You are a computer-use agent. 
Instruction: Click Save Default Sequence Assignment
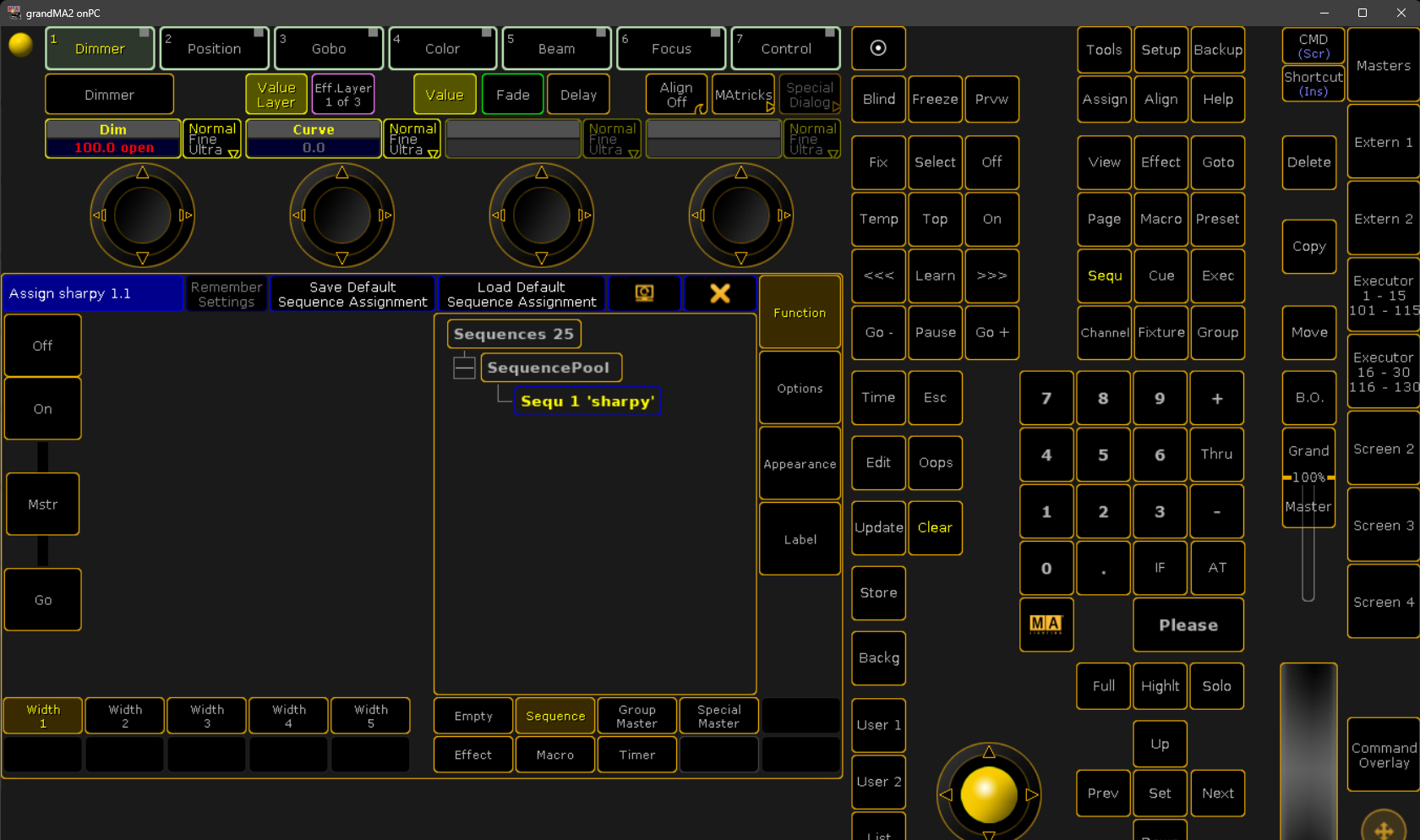pos(352,294)
